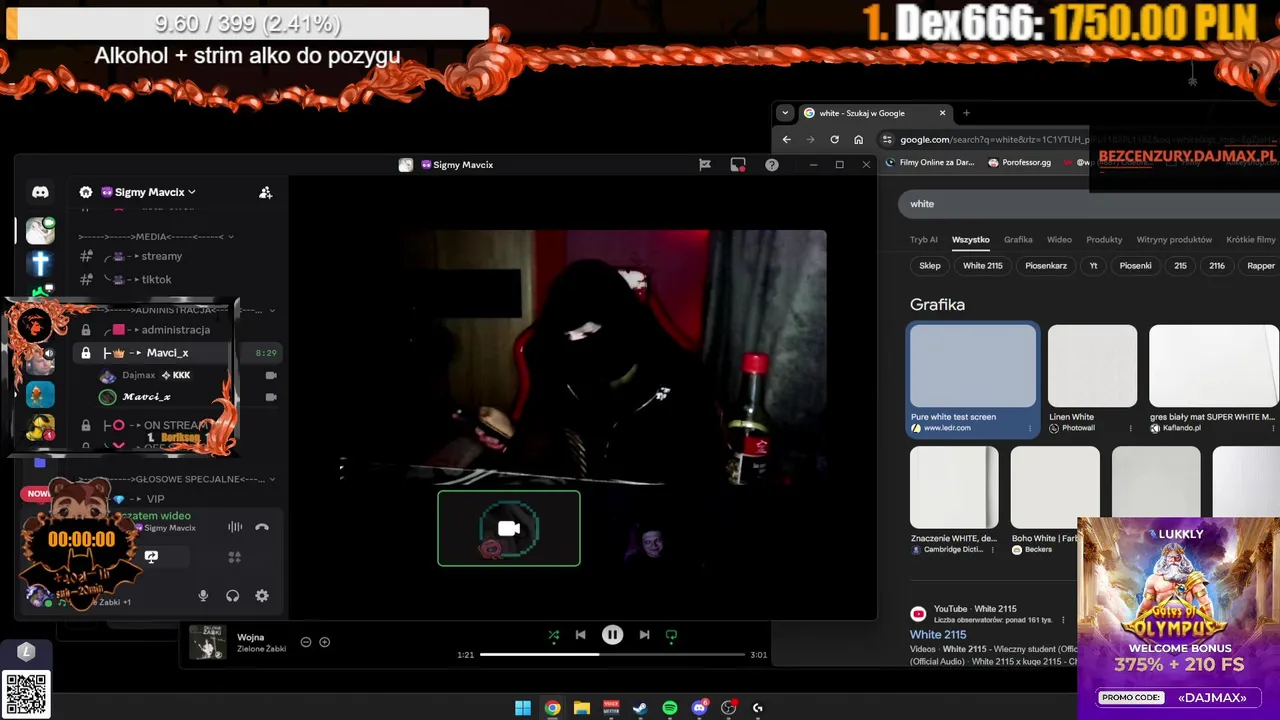
Task: Deafen audio with the headphones icon
Action: 232,596
